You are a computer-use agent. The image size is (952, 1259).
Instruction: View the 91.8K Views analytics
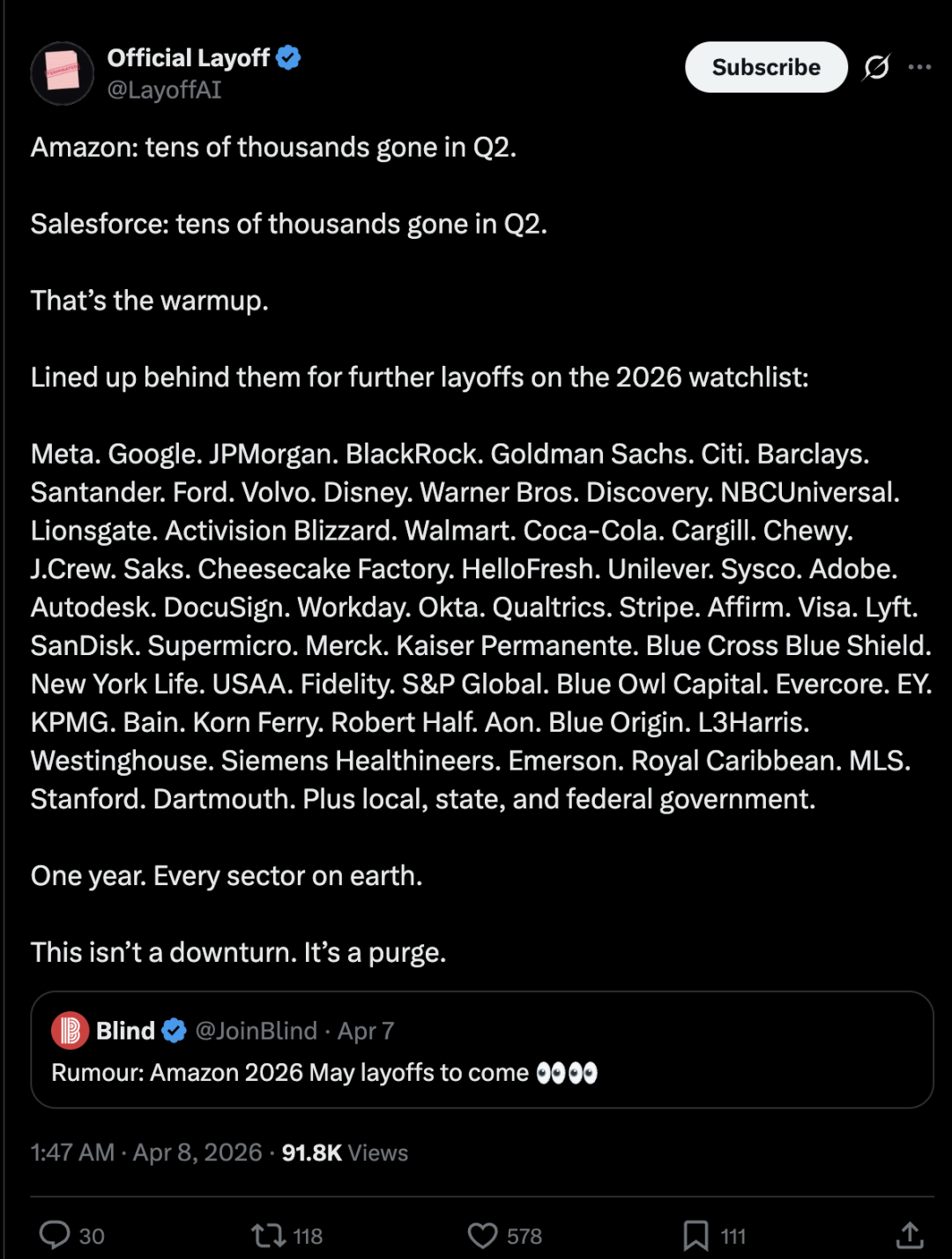[x=345, y=1152]
